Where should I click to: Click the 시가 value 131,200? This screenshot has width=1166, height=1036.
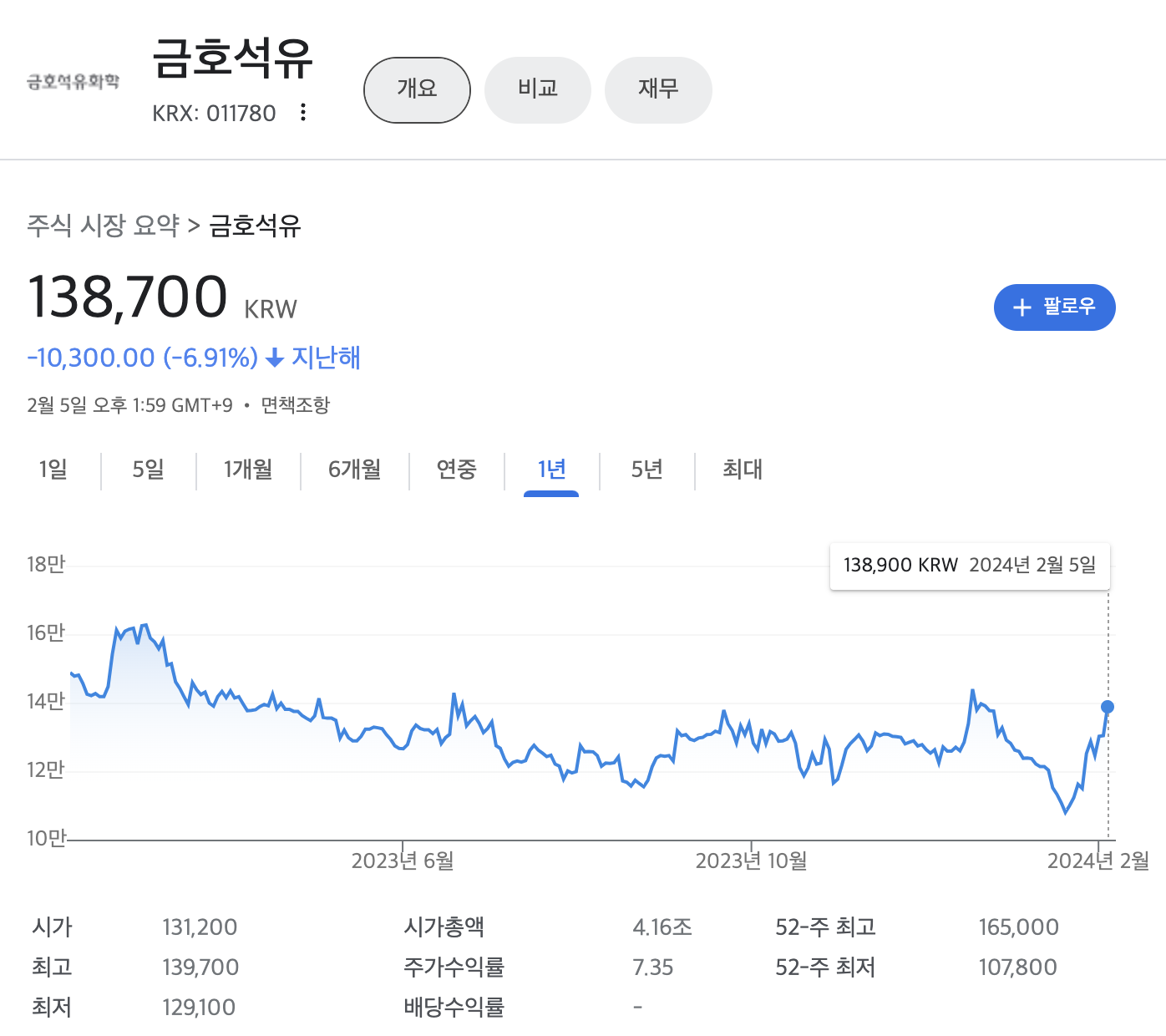click(x=200, y=927)
